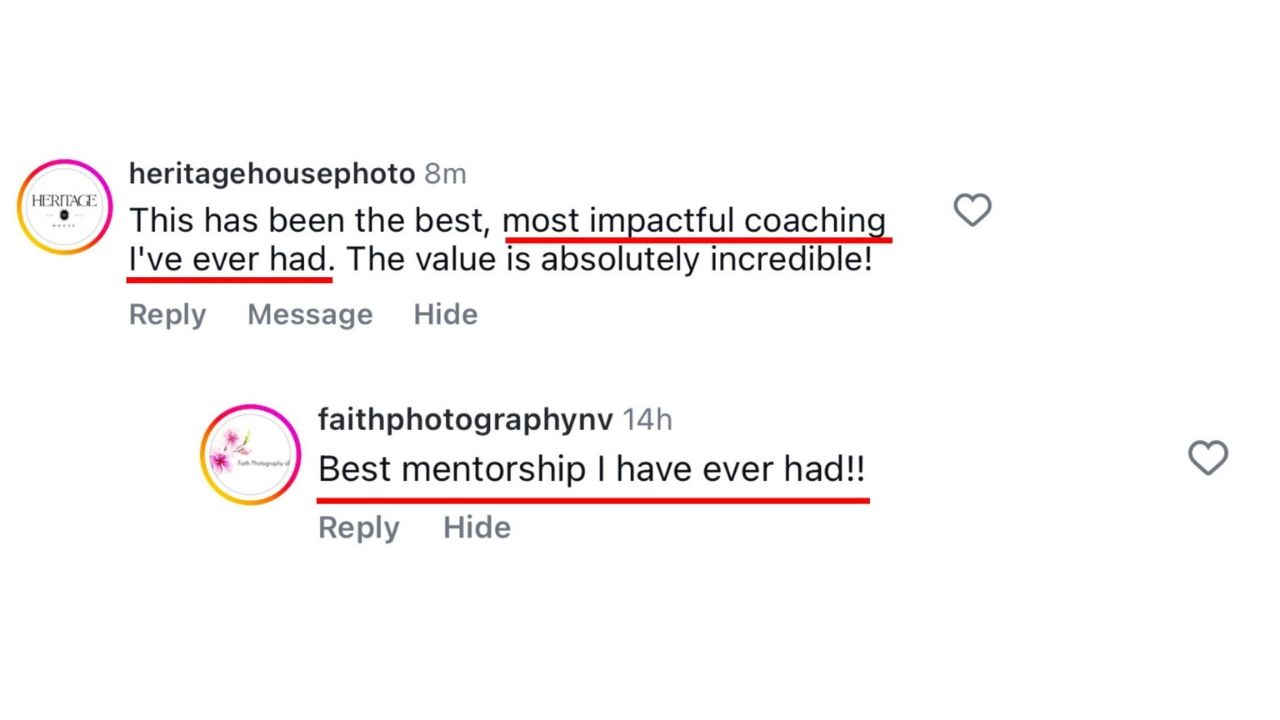Open the faithphotographynv username link

pyautogui.click(x=465, y=419)
